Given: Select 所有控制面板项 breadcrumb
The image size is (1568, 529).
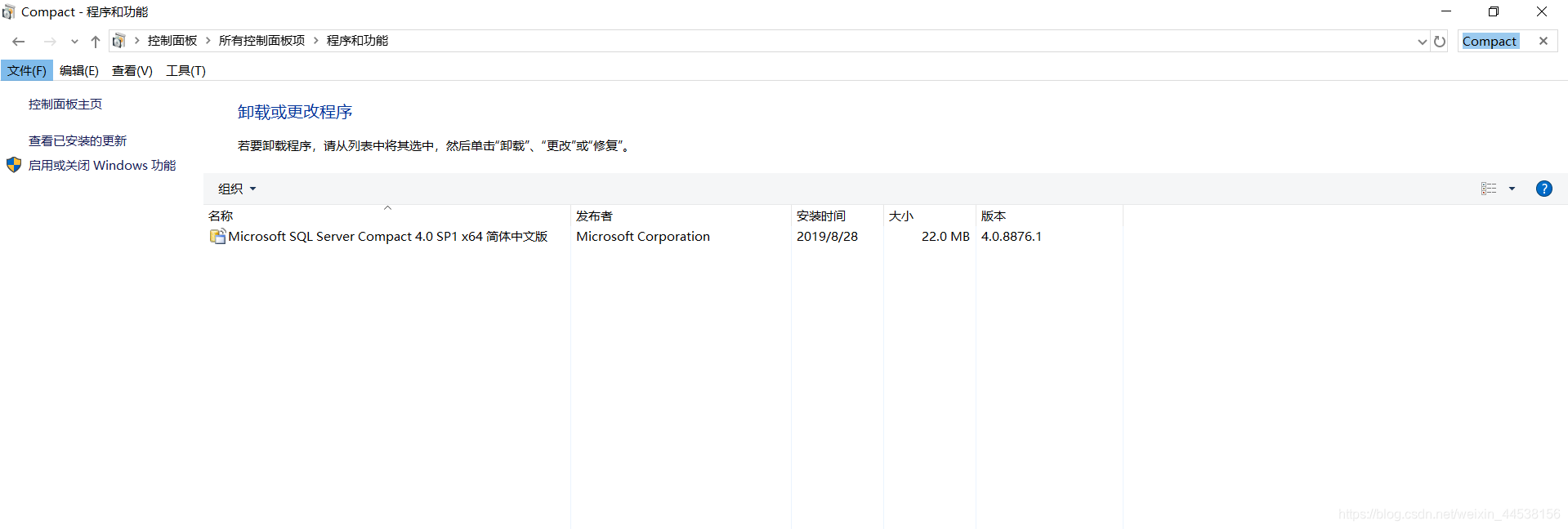Looking at the screenshot, I should [x=261, y=41].
